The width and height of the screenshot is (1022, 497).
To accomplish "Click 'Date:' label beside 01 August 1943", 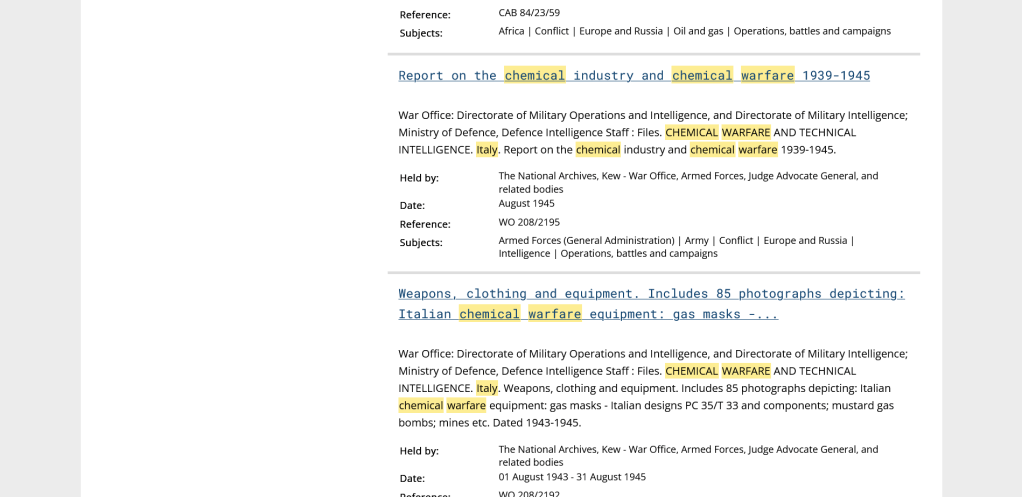I will tap(412, 478).
